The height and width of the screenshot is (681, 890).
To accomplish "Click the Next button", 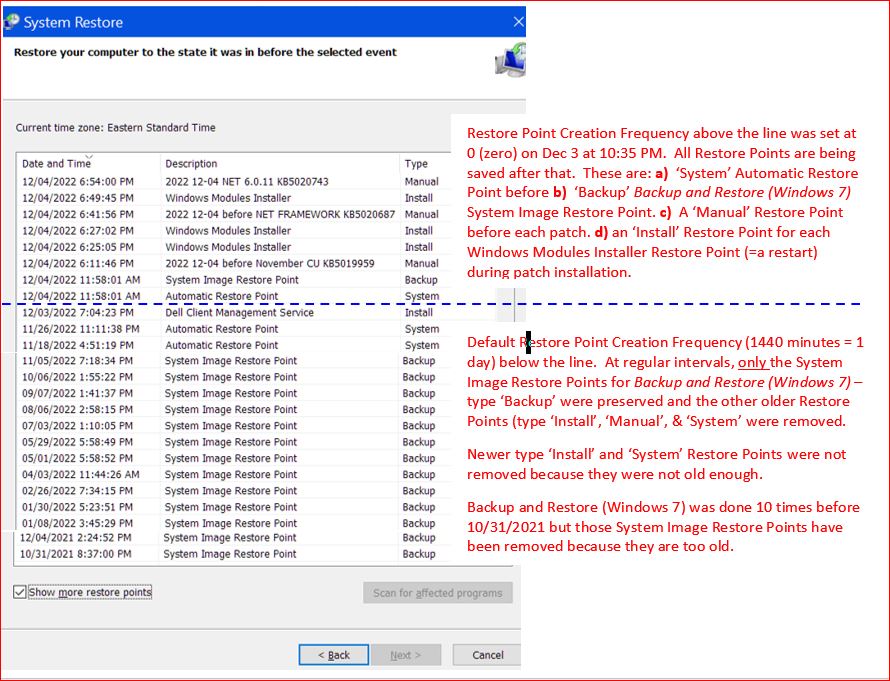I will point(405,655).
